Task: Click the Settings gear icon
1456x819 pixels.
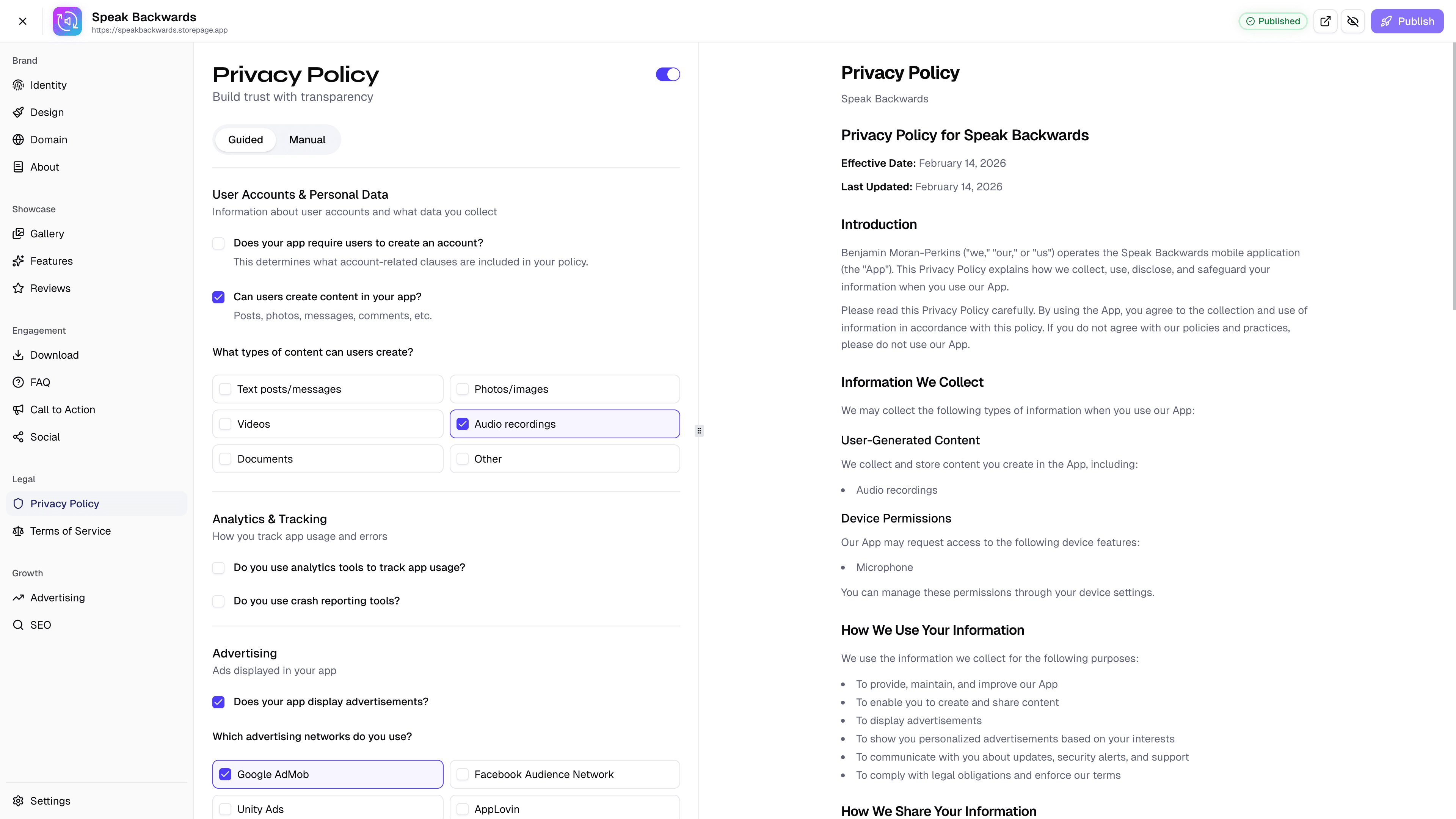Action: 18,801
